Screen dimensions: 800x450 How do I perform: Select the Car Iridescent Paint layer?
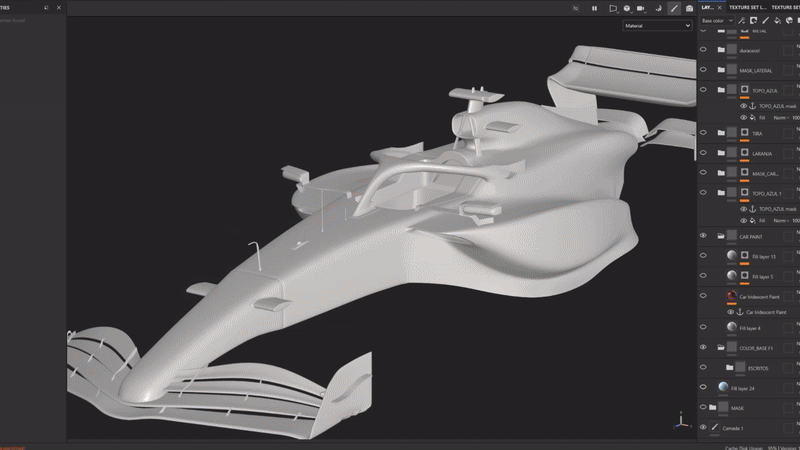point(759,296)
